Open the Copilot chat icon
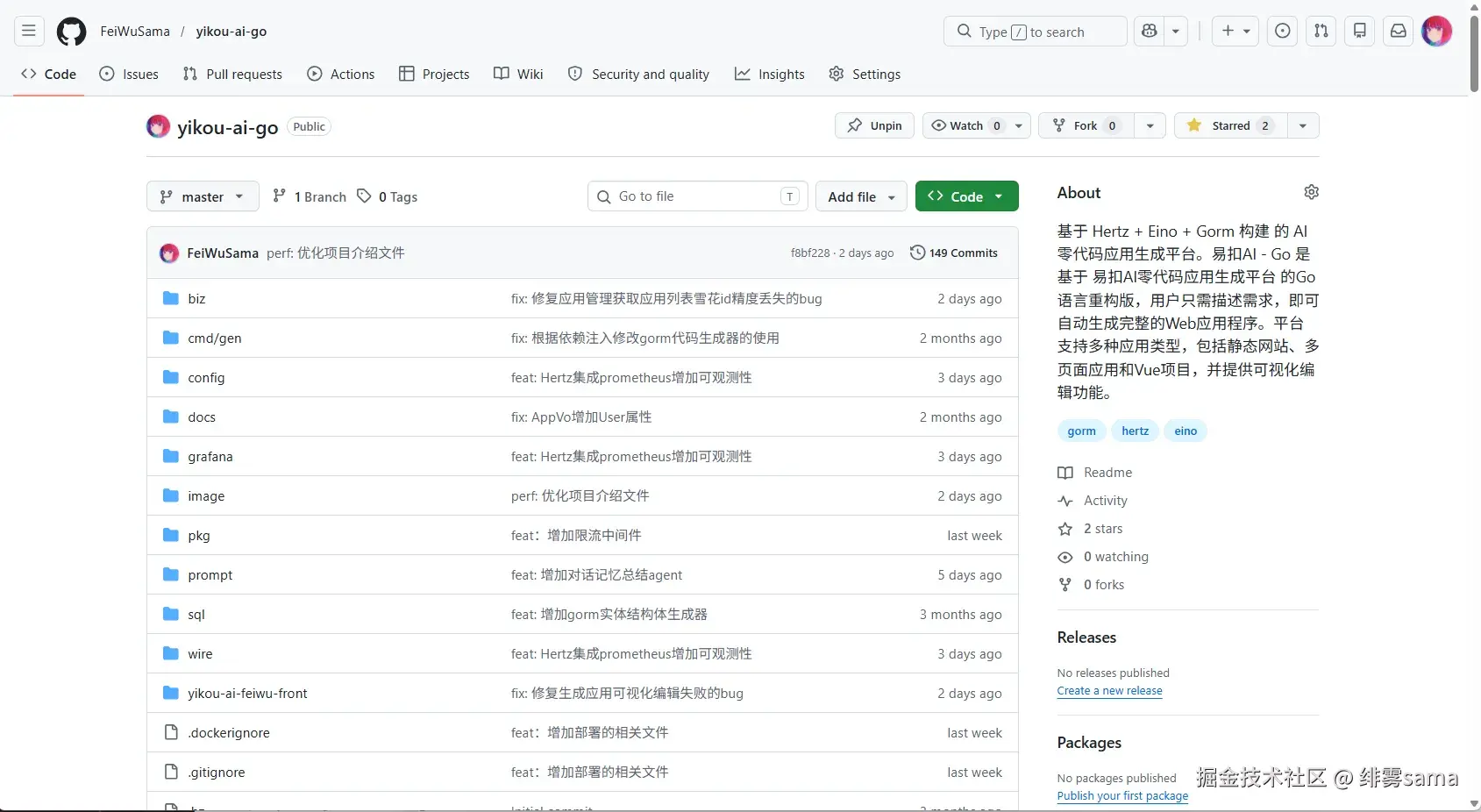Viewport: 1481px width, 812px height. coord(1149,32)
